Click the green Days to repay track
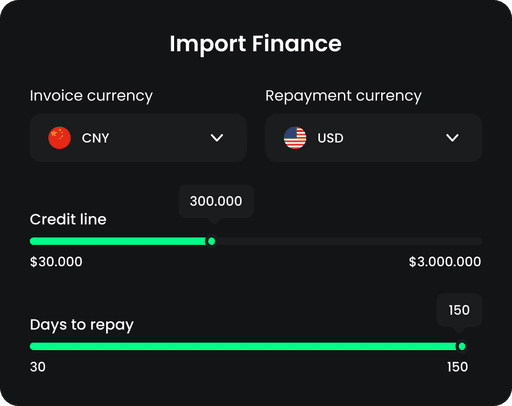Screen dimensions: 512x406 click(243, 347)
